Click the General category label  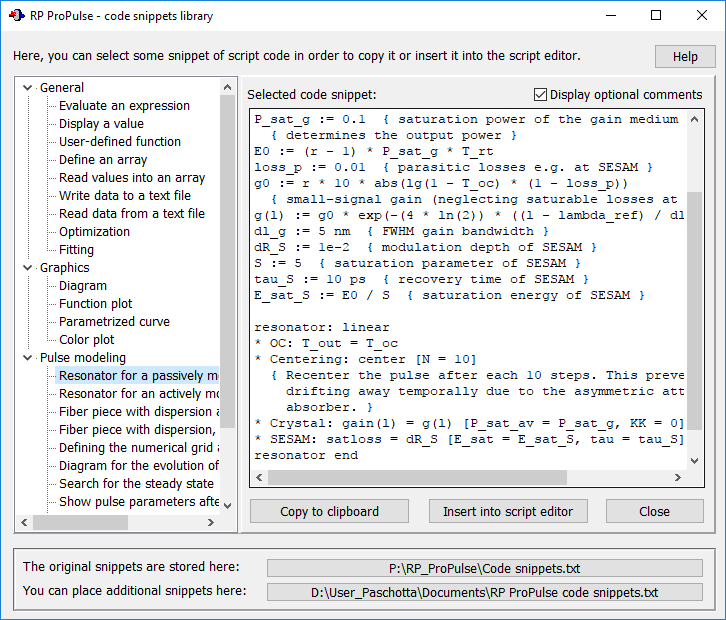tap(62, 88)
